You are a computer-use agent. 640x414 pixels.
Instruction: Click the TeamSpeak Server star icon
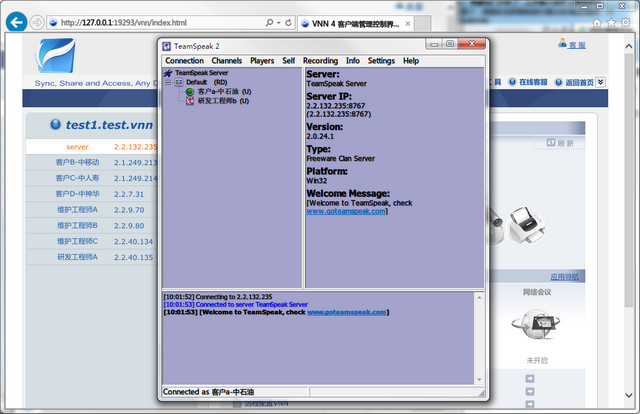click(x=168, y=73)
